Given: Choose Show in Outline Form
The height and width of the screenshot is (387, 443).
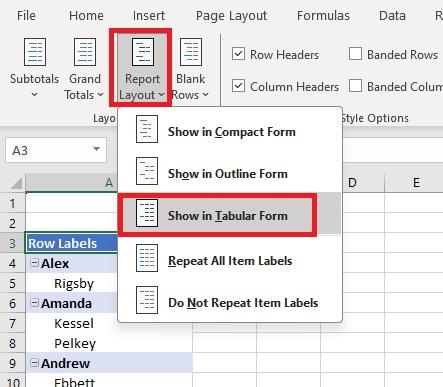Looking at the screenshot, I should click(x=230, y=174).
